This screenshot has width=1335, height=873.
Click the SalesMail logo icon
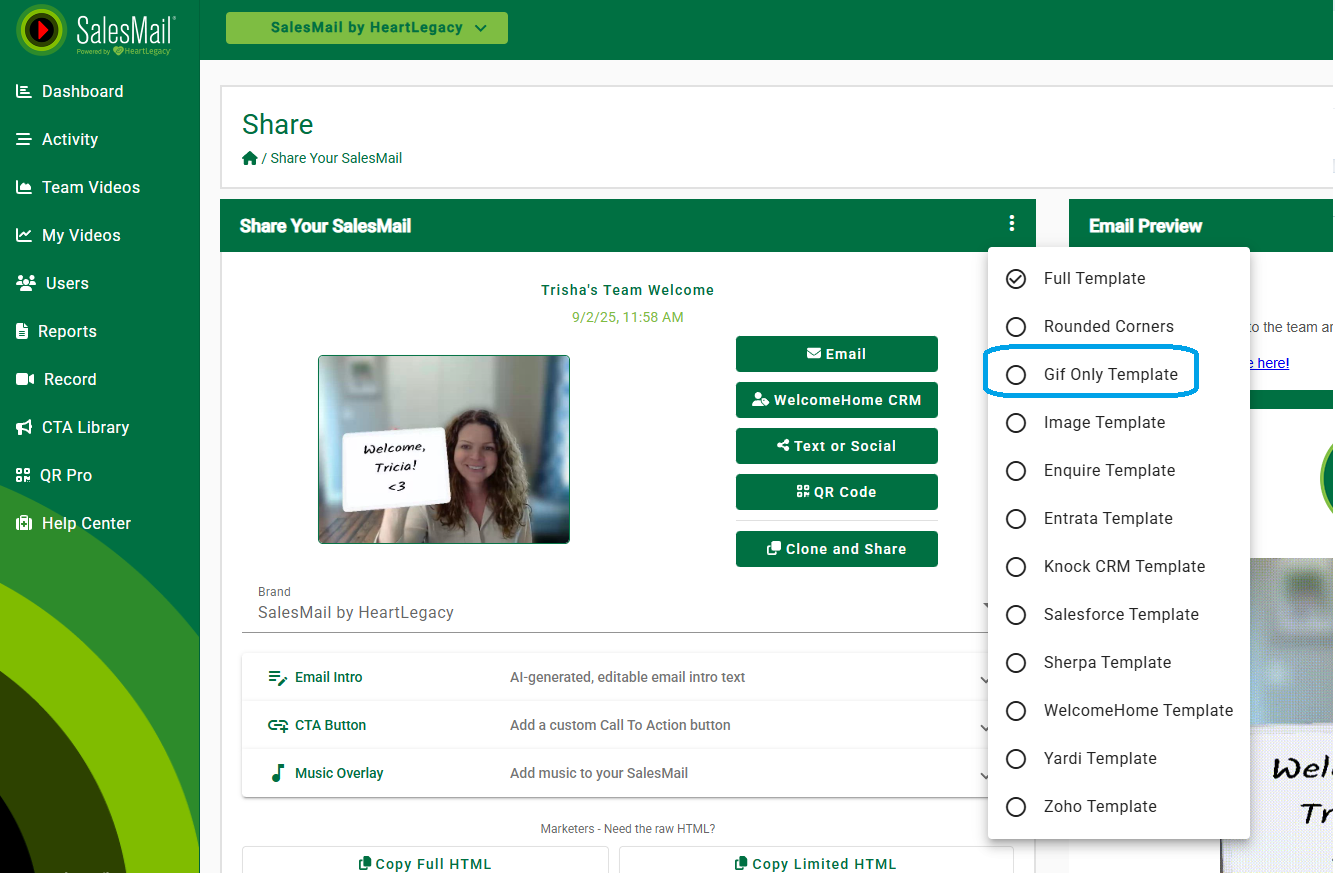42,30
